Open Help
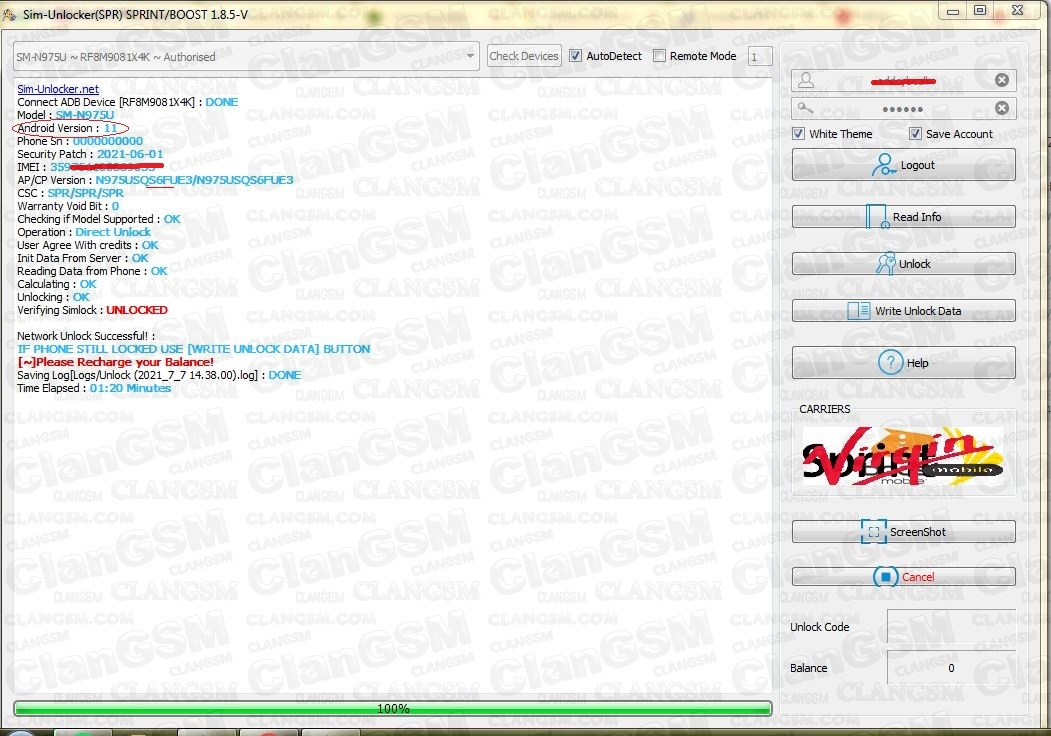The image size is (1051, 736). (x=904, y=363)
